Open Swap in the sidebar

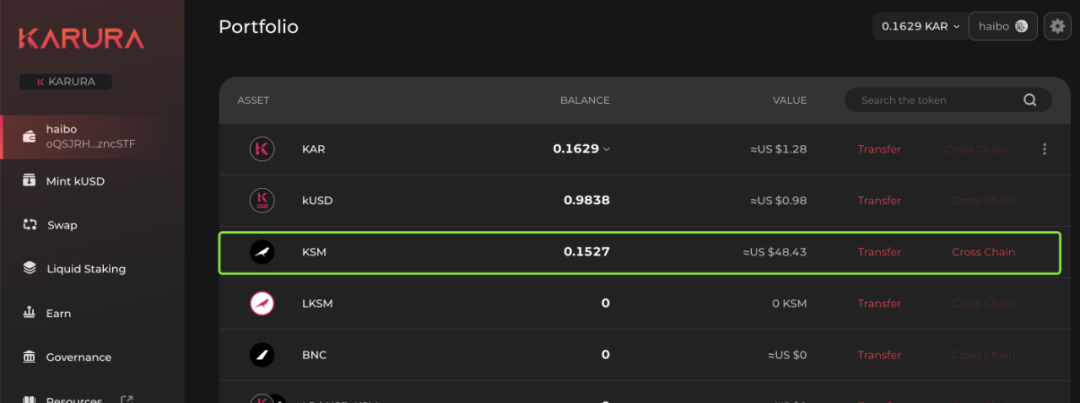[62, 225]
